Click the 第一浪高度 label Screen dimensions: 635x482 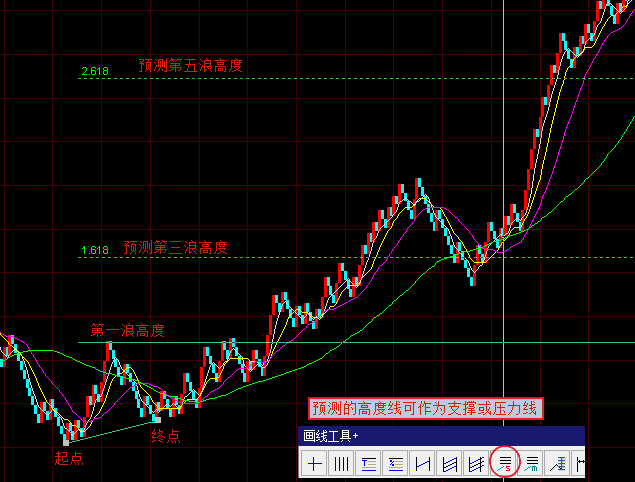[127, 330]
